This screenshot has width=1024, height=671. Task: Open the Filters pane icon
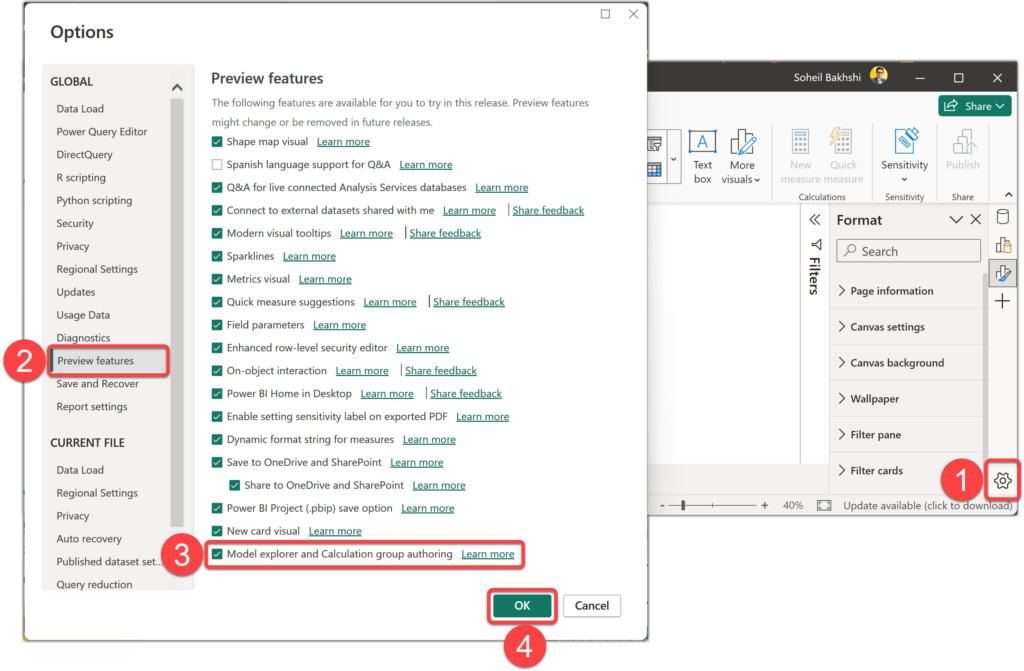815,245
